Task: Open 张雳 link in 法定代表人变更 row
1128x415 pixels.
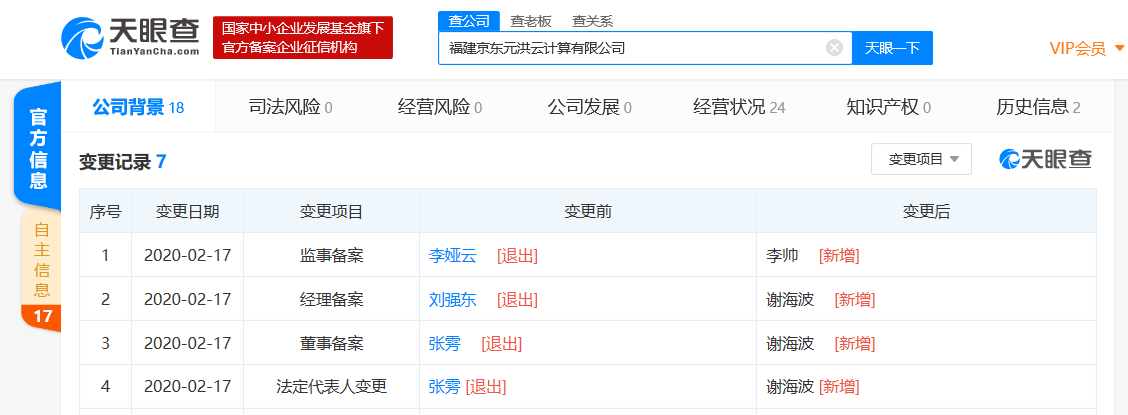Action: (445, 387)
